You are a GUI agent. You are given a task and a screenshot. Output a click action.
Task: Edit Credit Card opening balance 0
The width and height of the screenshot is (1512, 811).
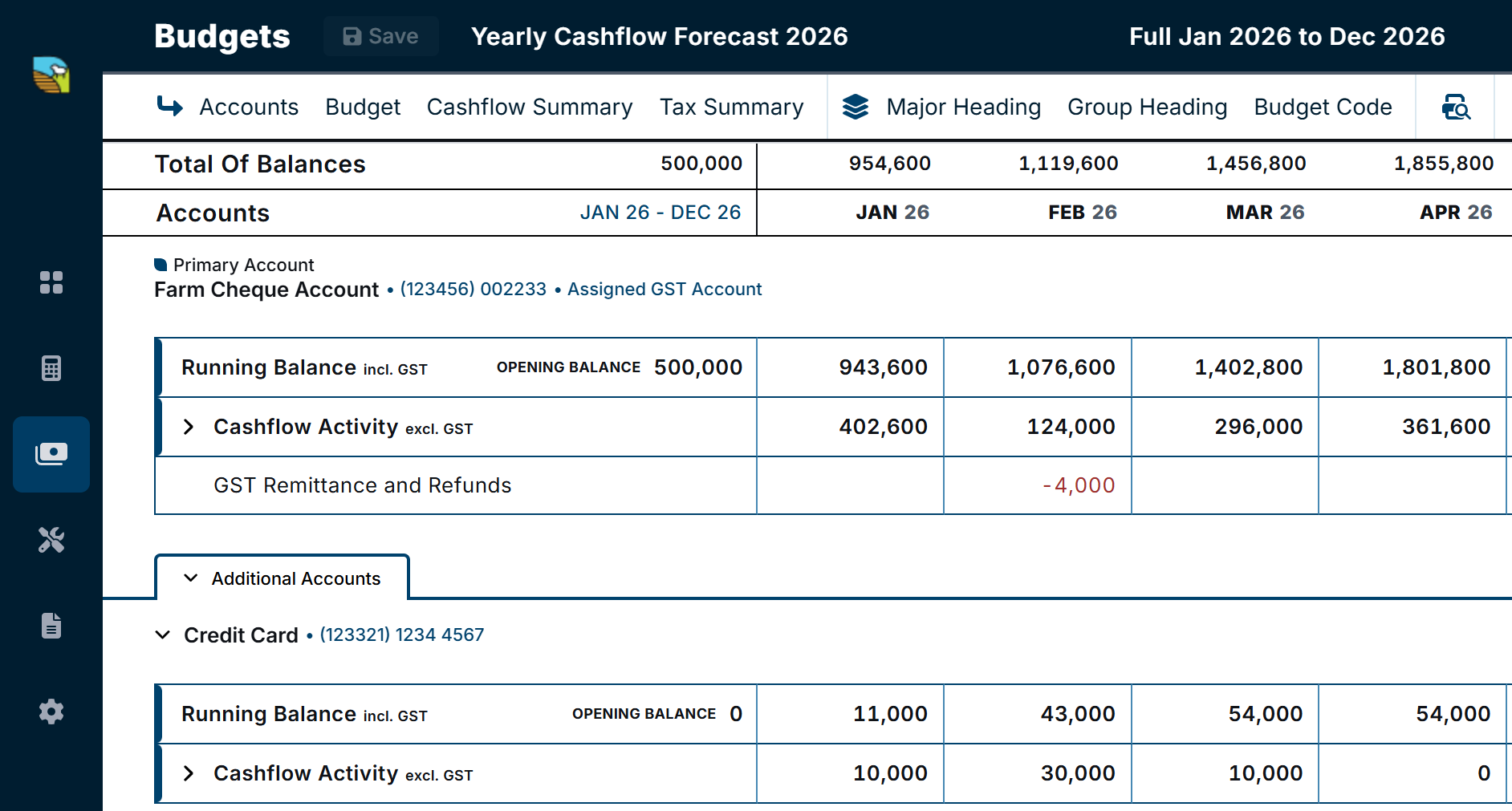[x=736, y=714]
